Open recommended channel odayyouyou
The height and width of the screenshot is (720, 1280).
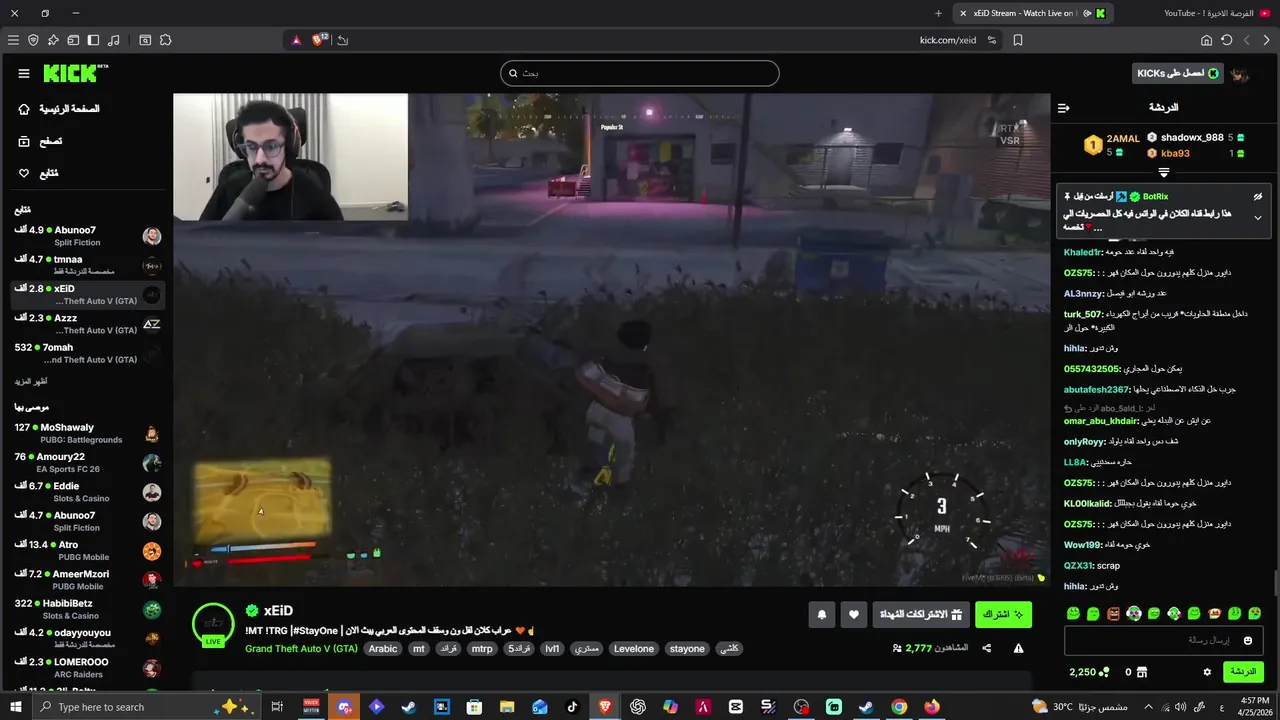click(87, 638)
